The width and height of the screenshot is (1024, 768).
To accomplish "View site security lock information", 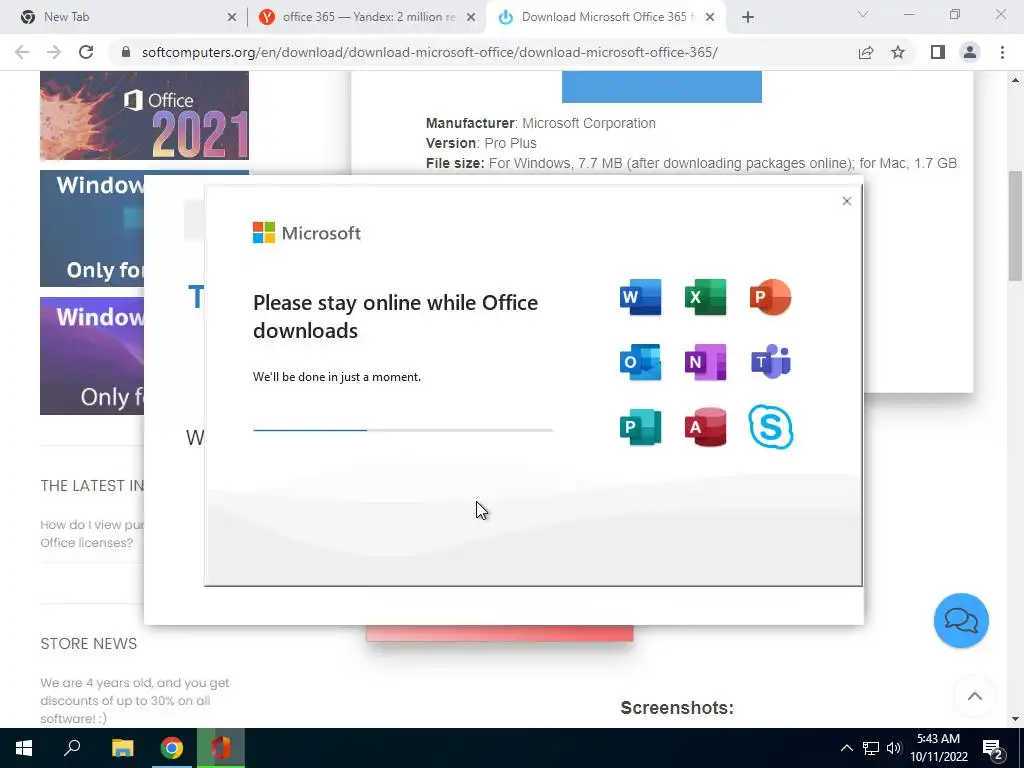I will point(126,52).
